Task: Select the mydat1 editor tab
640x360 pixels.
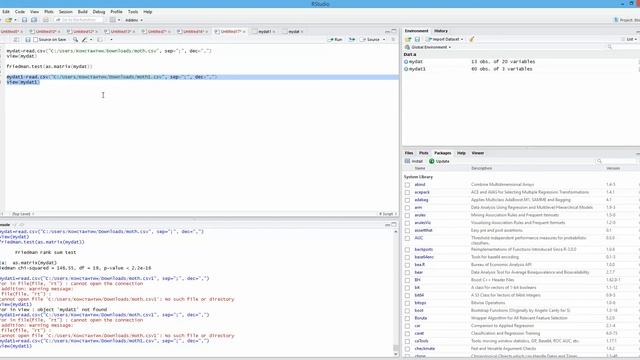Action: [x=264, y=31]
